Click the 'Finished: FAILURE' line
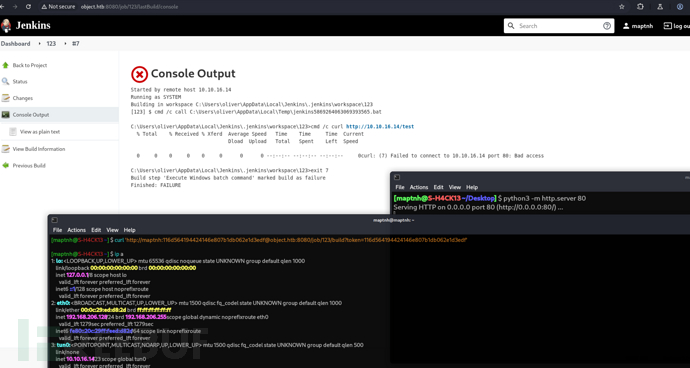The width and height of the screenshot is (690, 368). (x=156, y=185)
